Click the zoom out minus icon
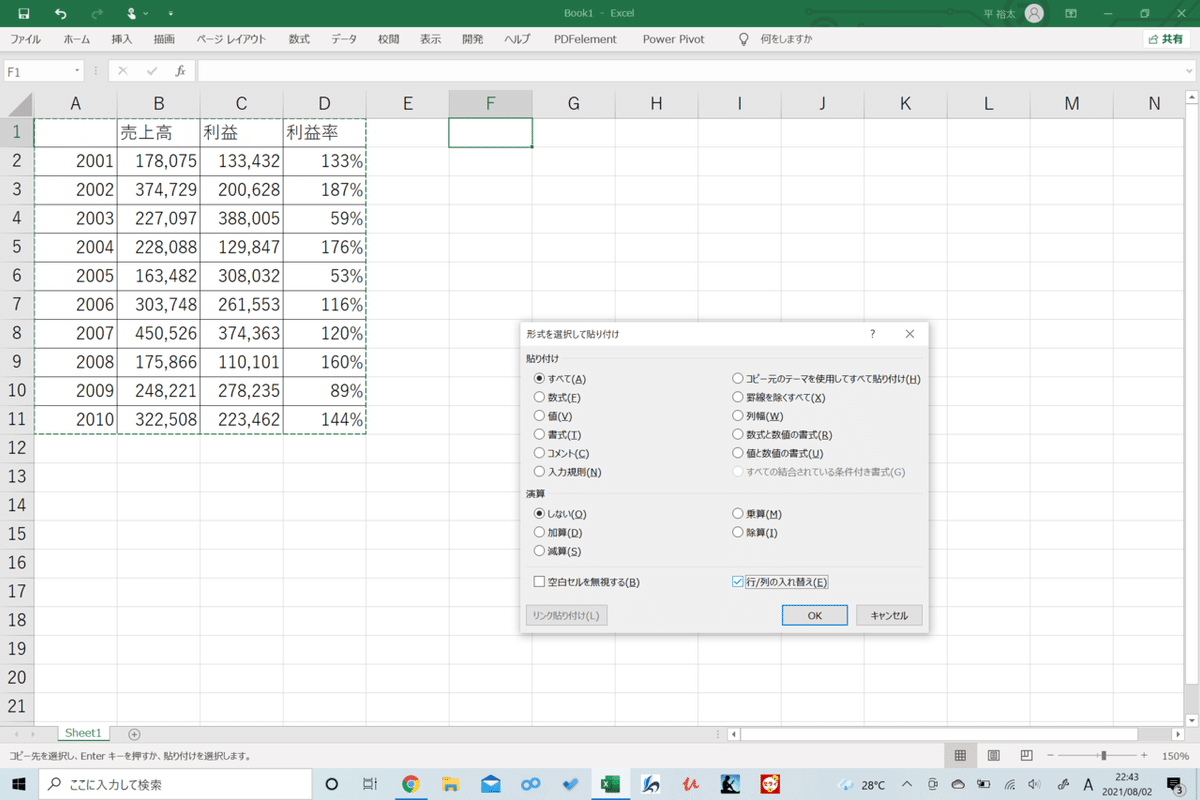 pos(1050,756)
